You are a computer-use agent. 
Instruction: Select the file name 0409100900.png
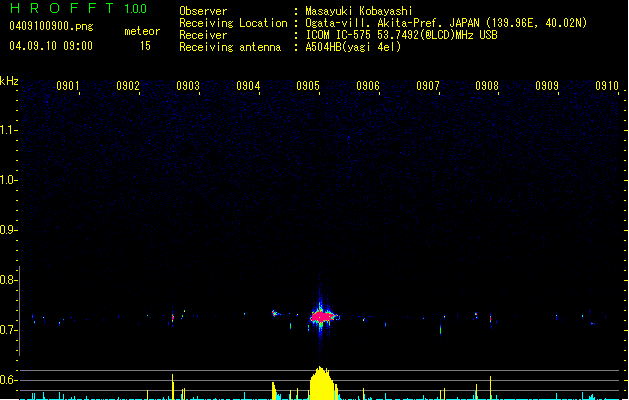point(51,26)
